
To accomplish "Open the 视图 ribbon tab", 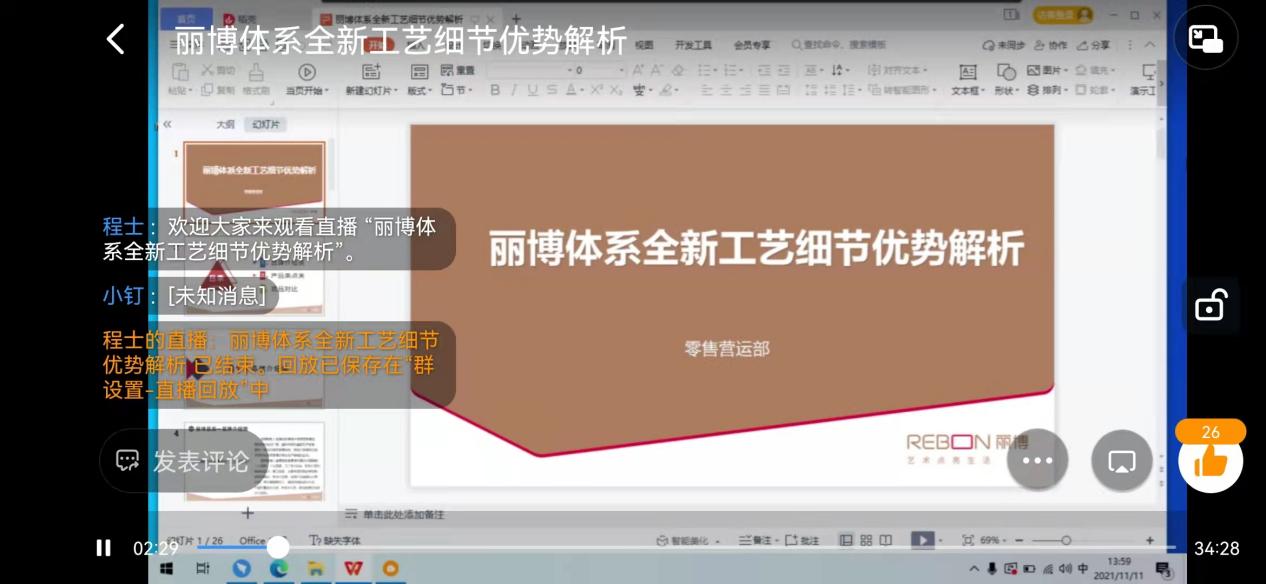I will (644, 45).
